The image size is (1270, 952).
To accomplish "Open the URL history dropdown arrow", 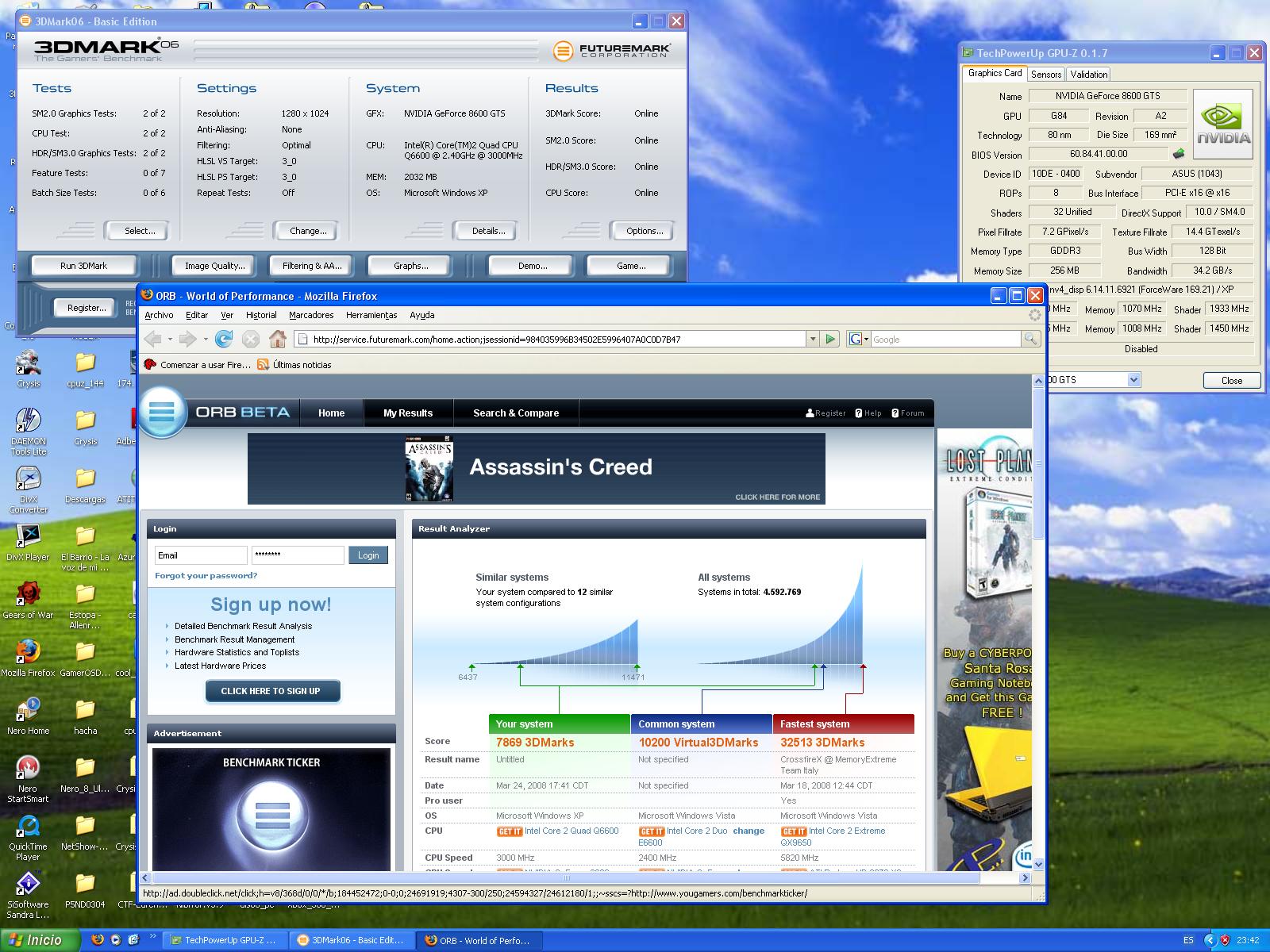I will tap(812, 339).
